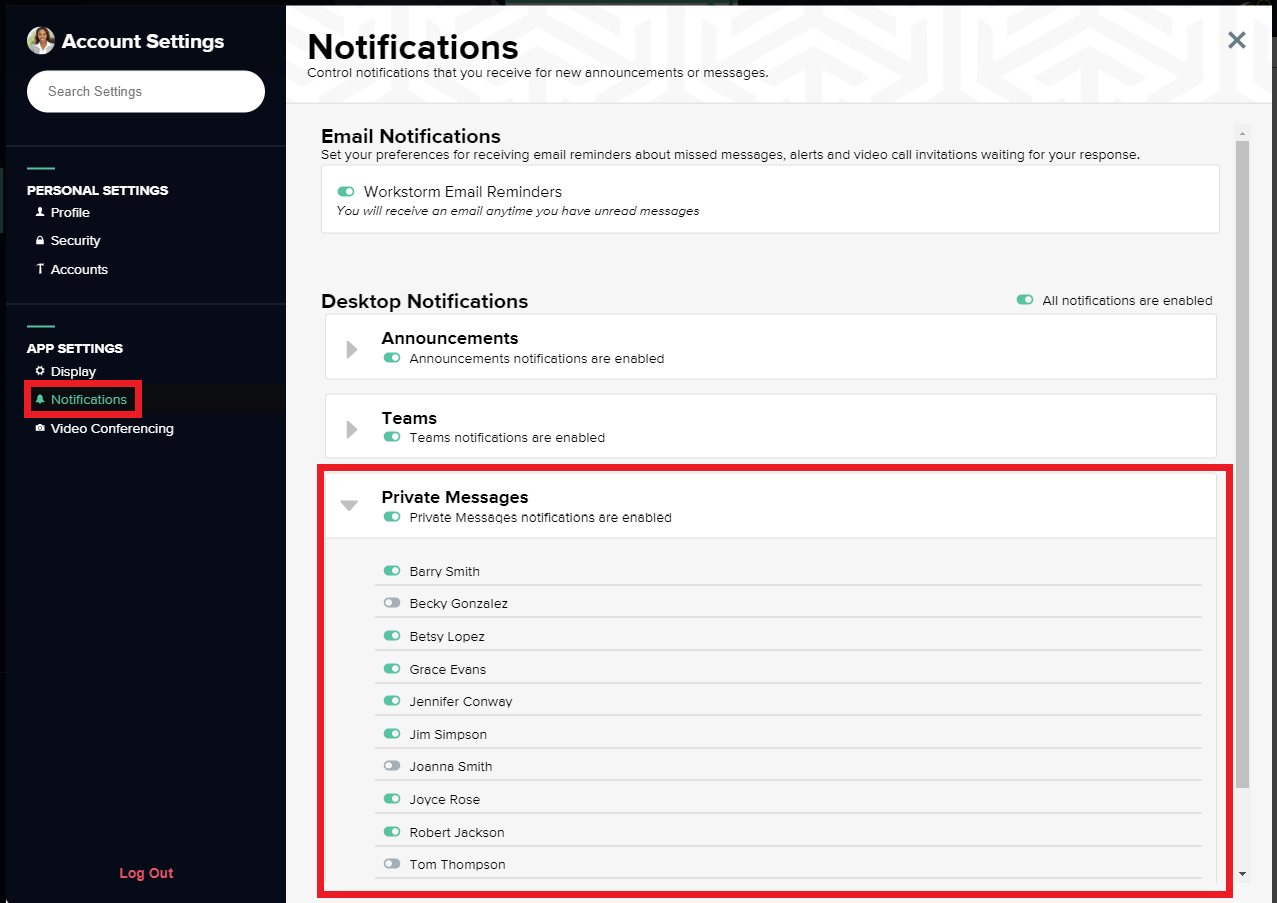This screenshot has height=903, width=1277.
Task: Click the name Robert Jackson
Action: (x=457, y=832)
